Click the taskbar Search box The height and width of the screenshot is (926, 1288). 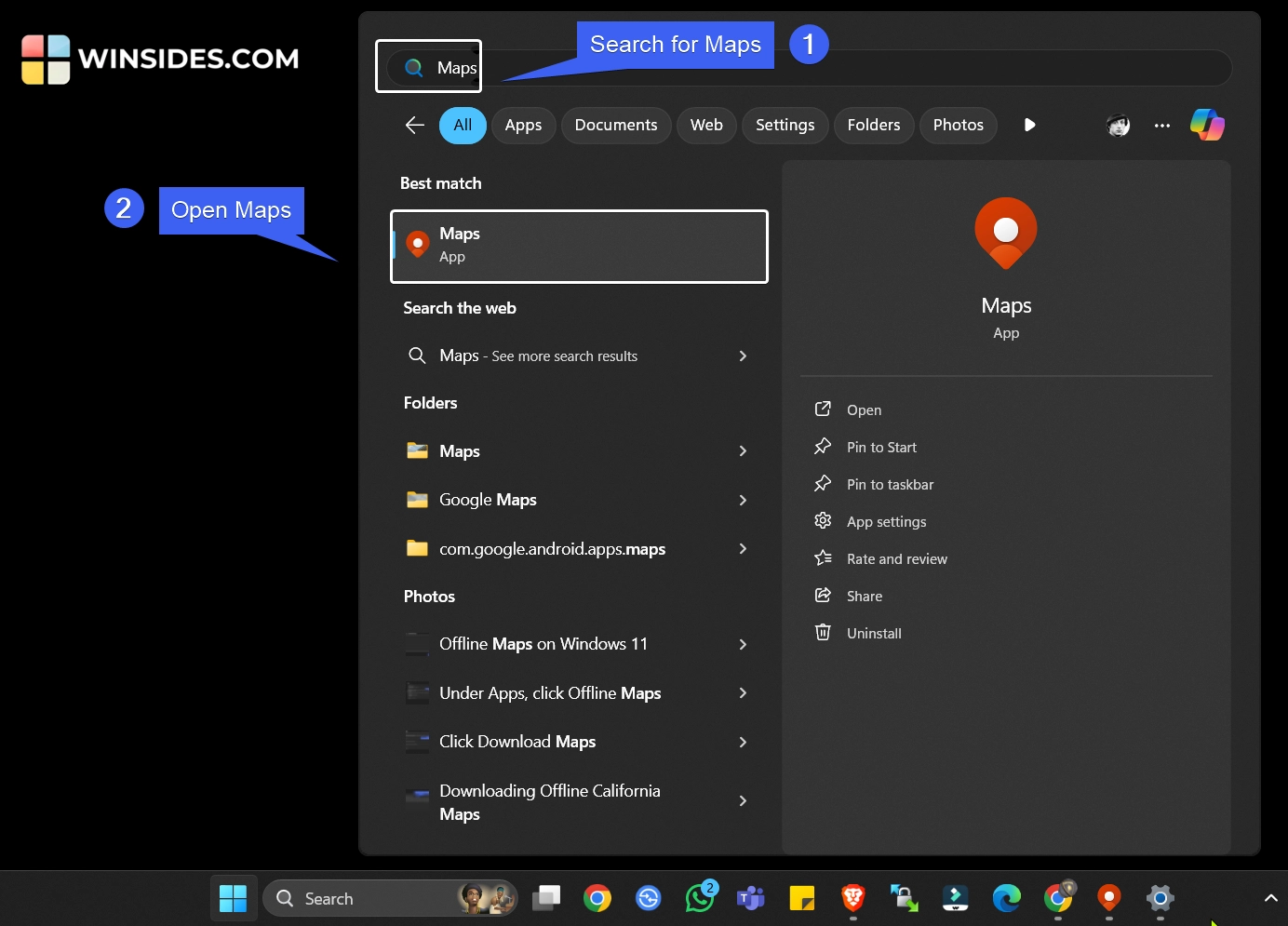391,899
